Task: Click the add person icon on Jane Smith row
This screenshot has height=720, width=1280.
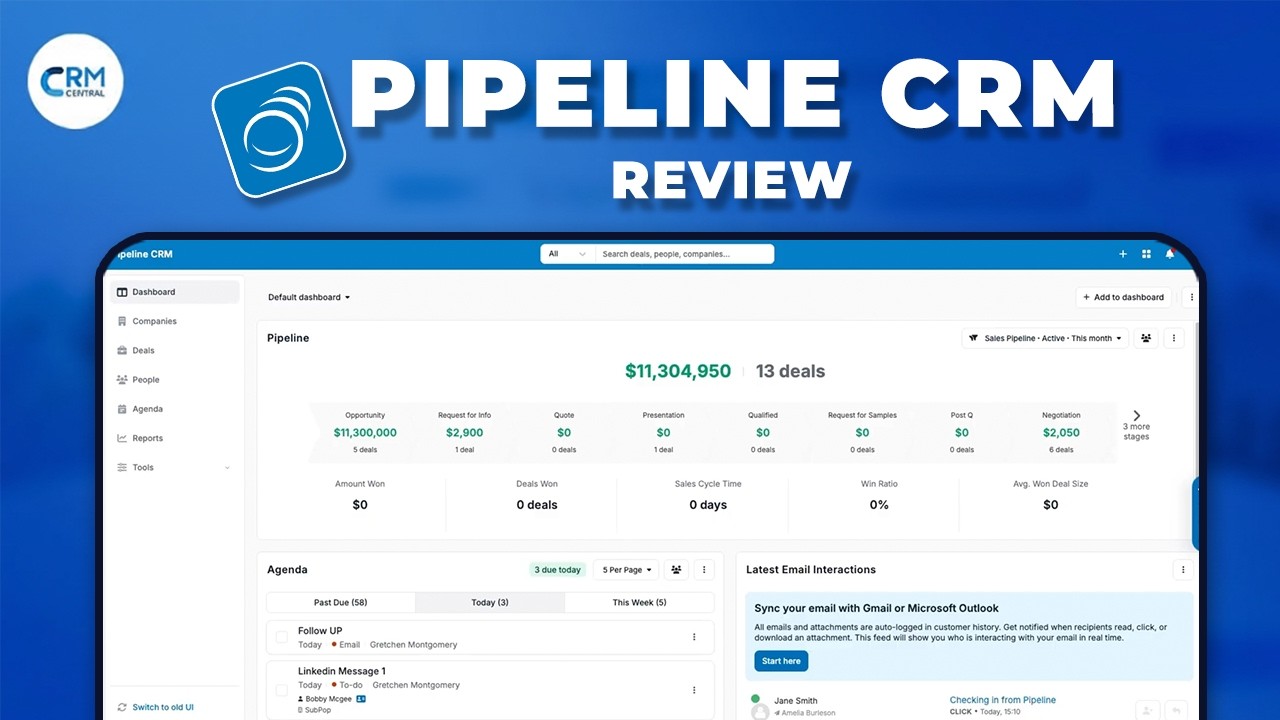Action: click(x=1147, y=710)
